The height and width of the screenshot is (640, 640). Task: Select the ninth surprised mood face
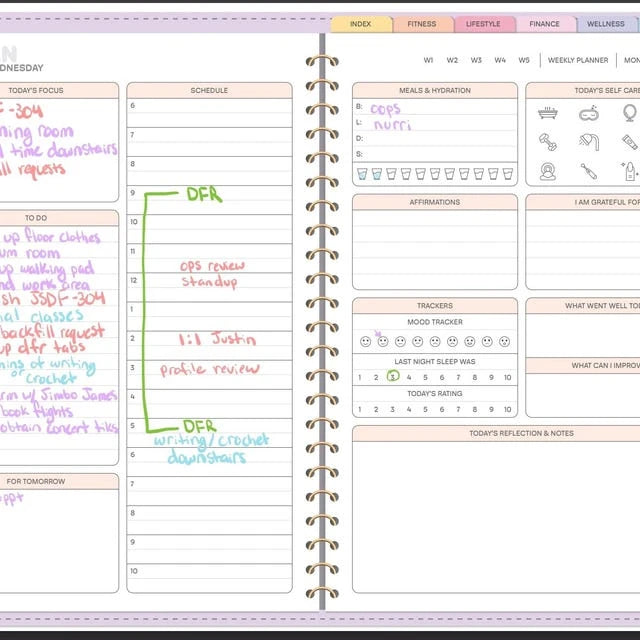point(504,342)
